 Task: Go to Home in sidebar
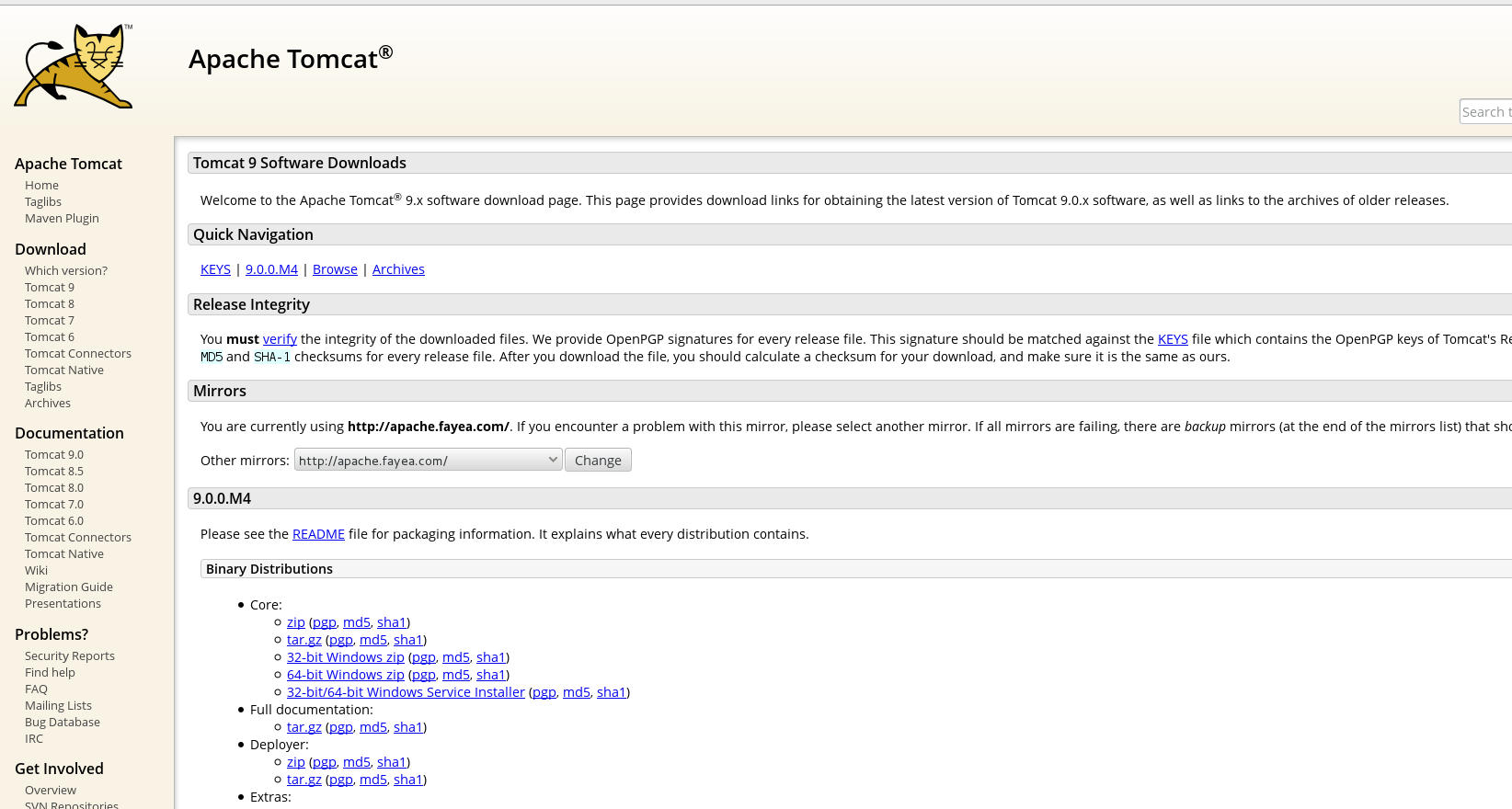pos(41,185)
